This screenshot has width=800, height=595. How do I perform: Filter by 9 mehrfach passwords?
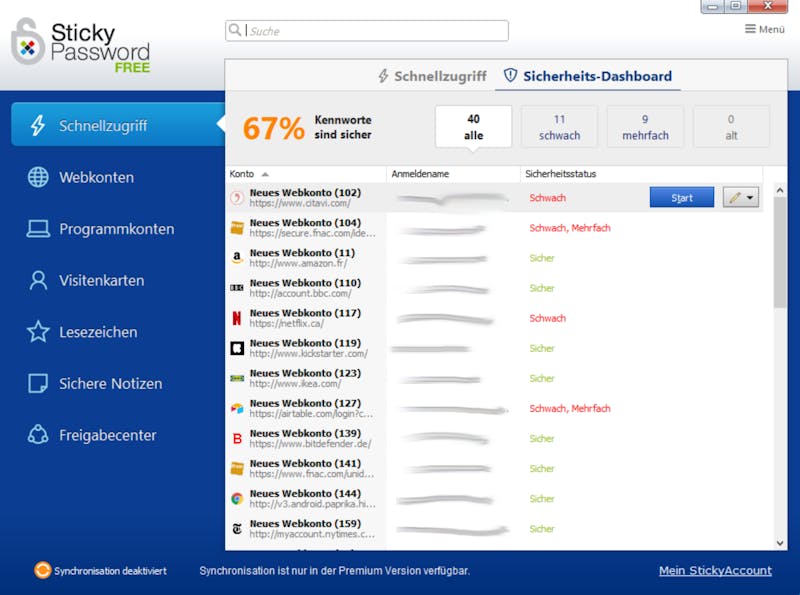pyautogui.click(x=645, y=127)
